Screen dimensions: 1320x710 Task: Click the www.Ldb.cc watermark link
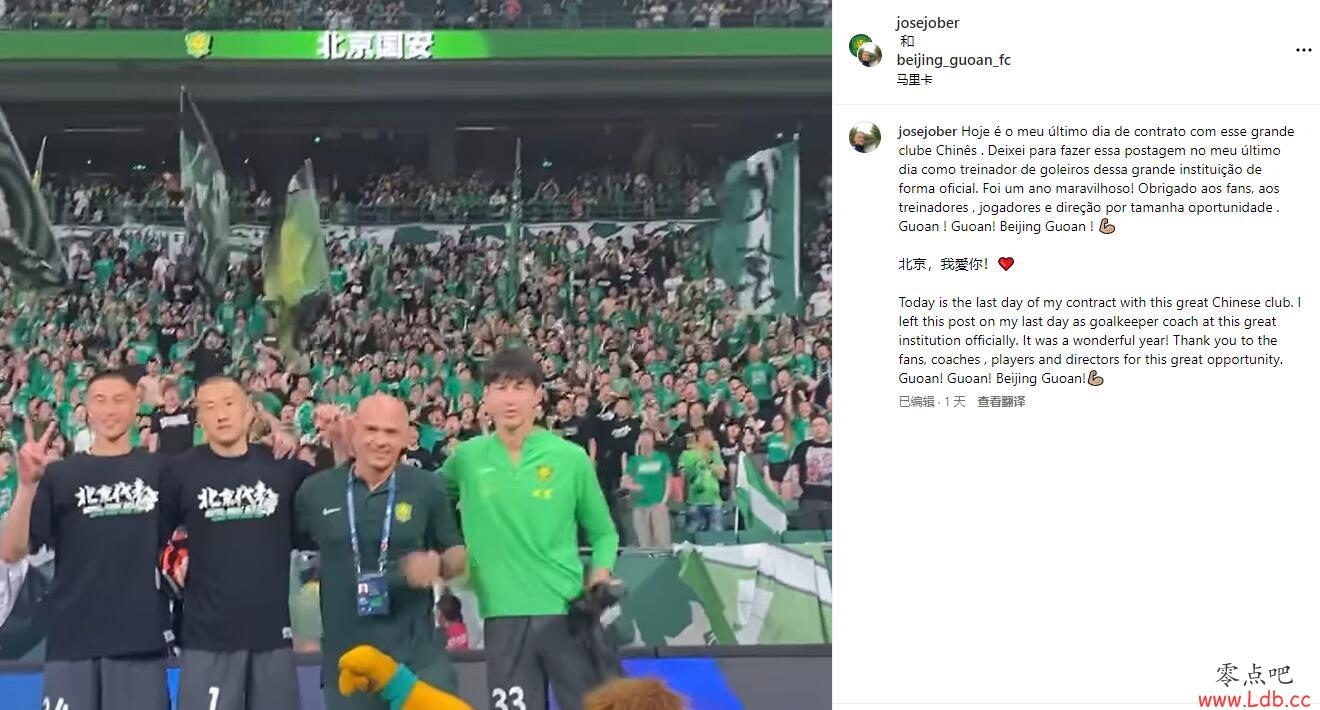(1253, 700)
